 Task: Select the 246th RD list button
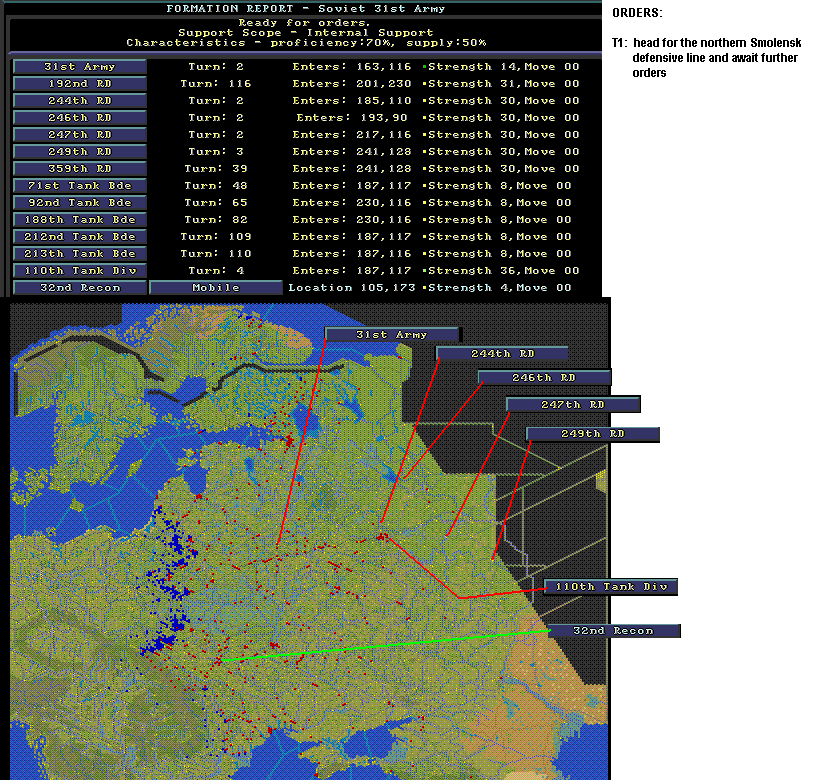(80, 118)
